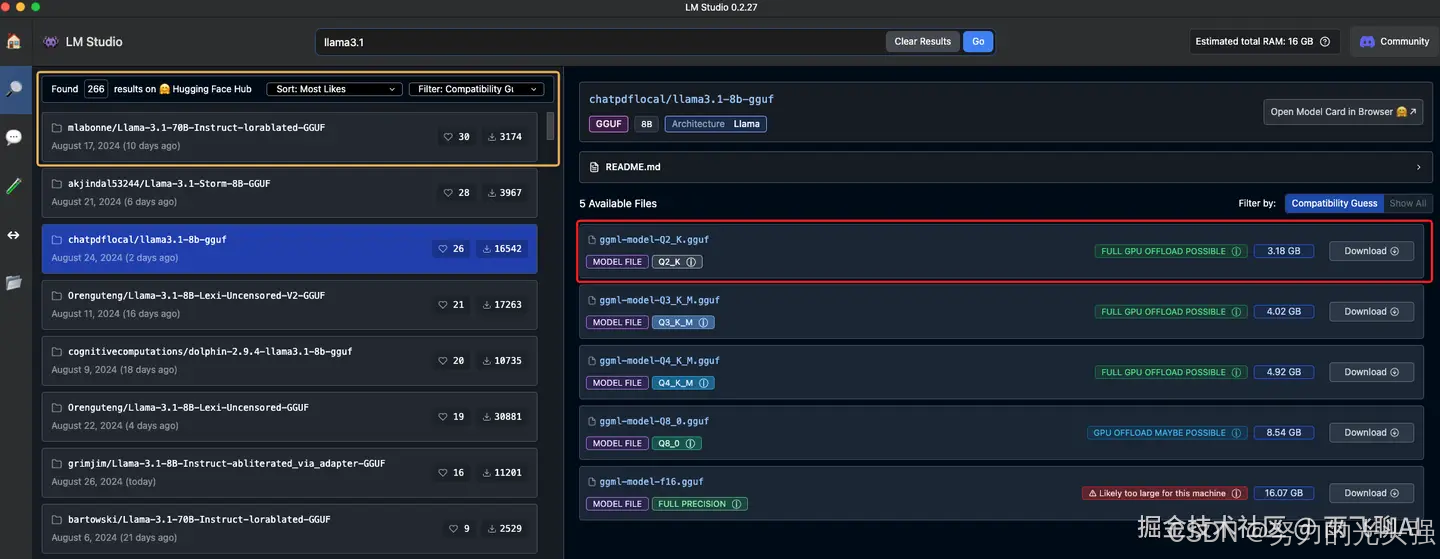The width and height of the screenshot is (1440, 559).
Task: Click Open Model Card in Browser
Action: tap(1343, 112)
